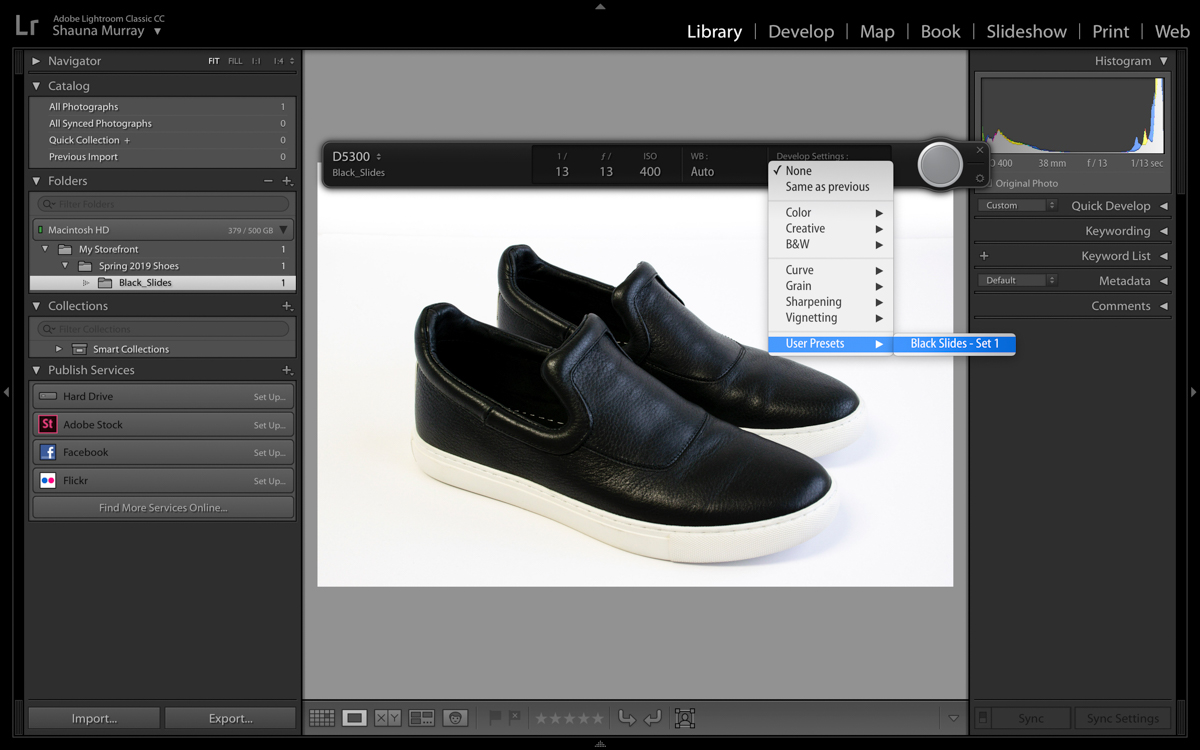This screenshot has height=750, width=1200.
Task: Switch to Grid view in toolbar
Action: [321, 718]
